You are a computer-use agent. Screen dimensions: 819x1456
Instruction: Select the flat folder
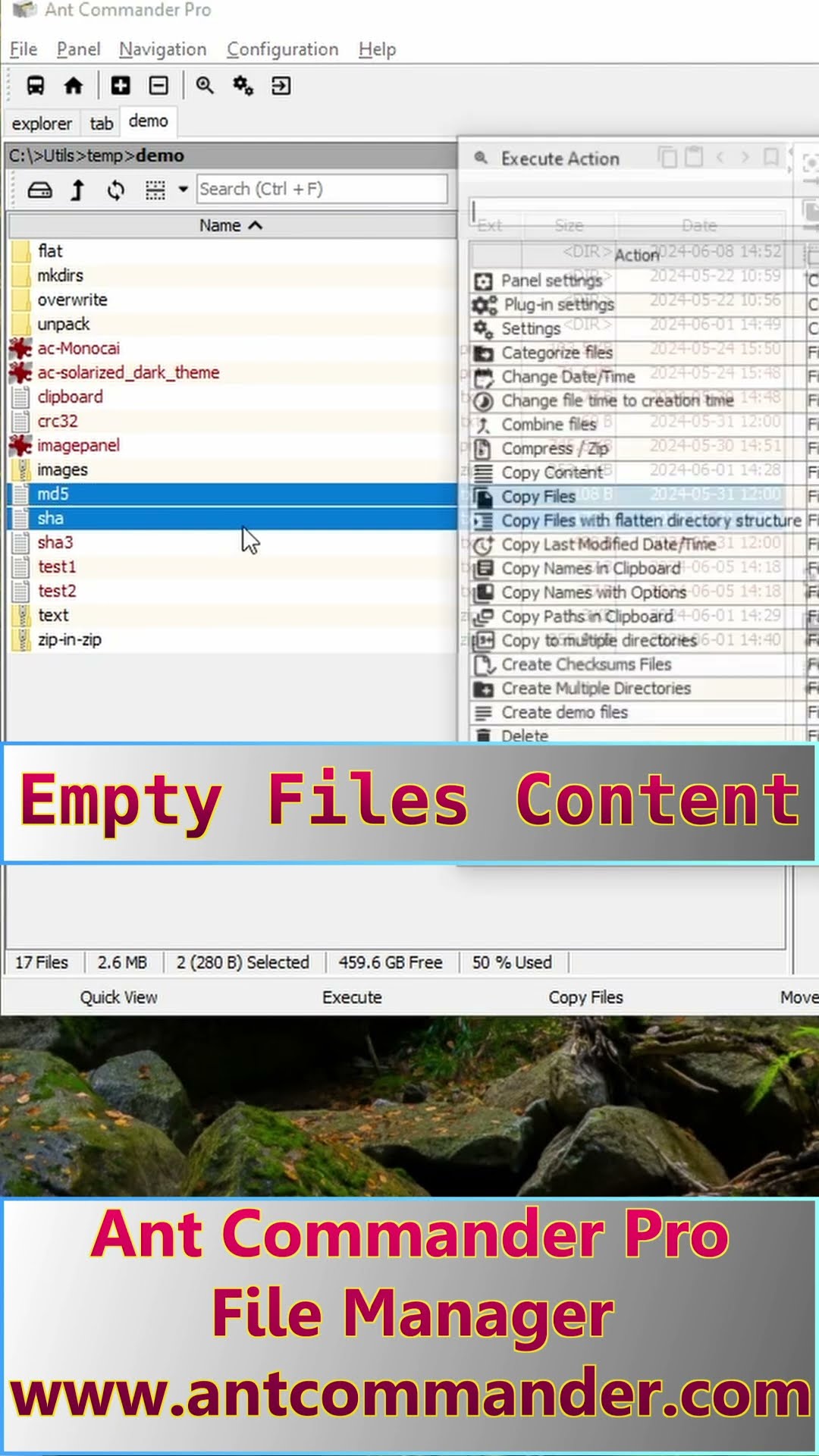[231, 251]
